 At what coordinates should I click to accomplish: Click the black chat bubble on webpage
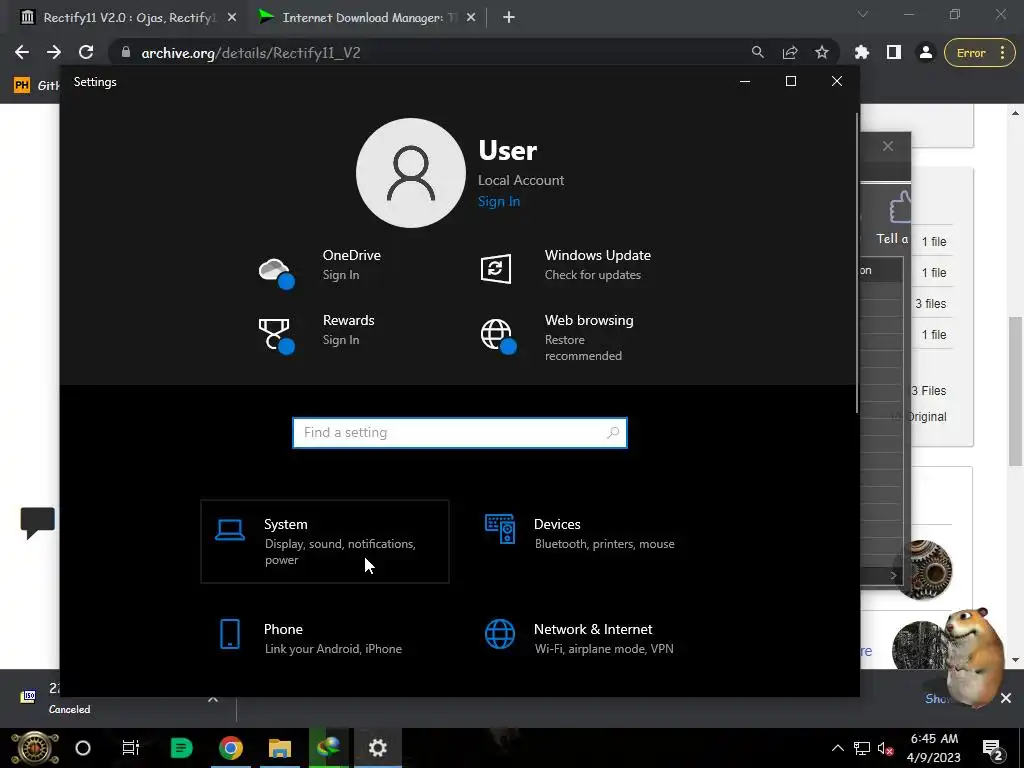[37, 523]
